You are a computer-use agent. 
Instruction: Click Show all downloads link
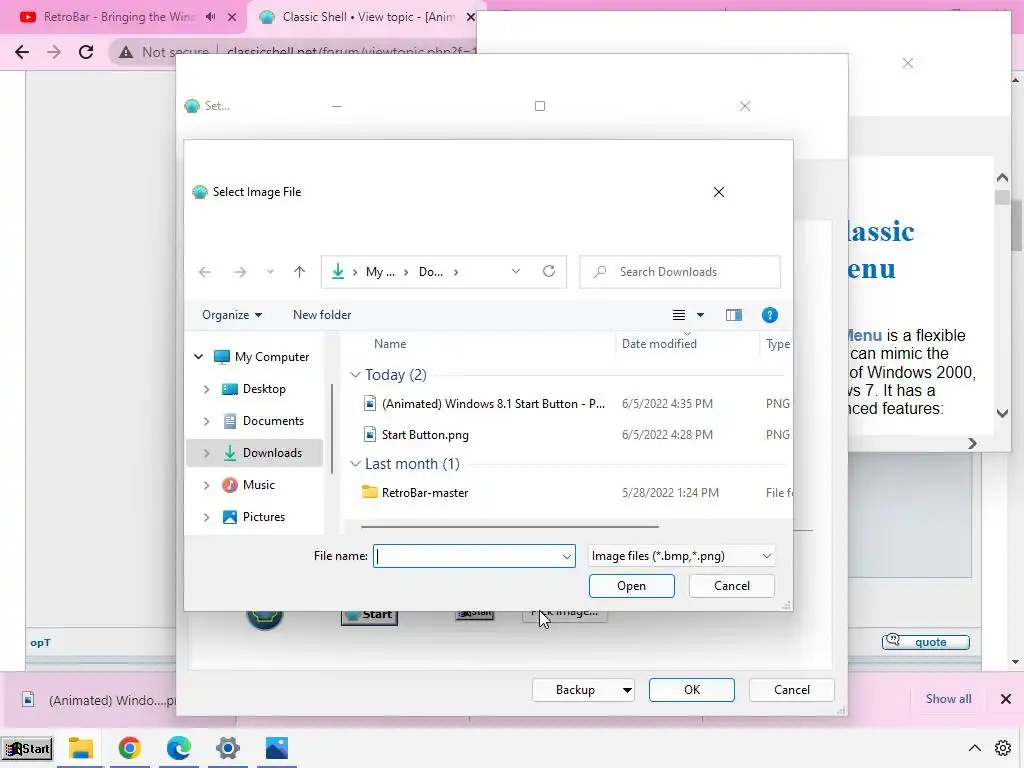tap(948, 699)
